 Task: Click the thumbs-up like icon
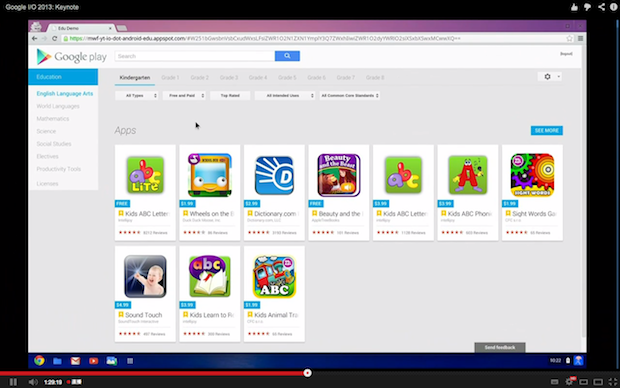click(574, 7)
